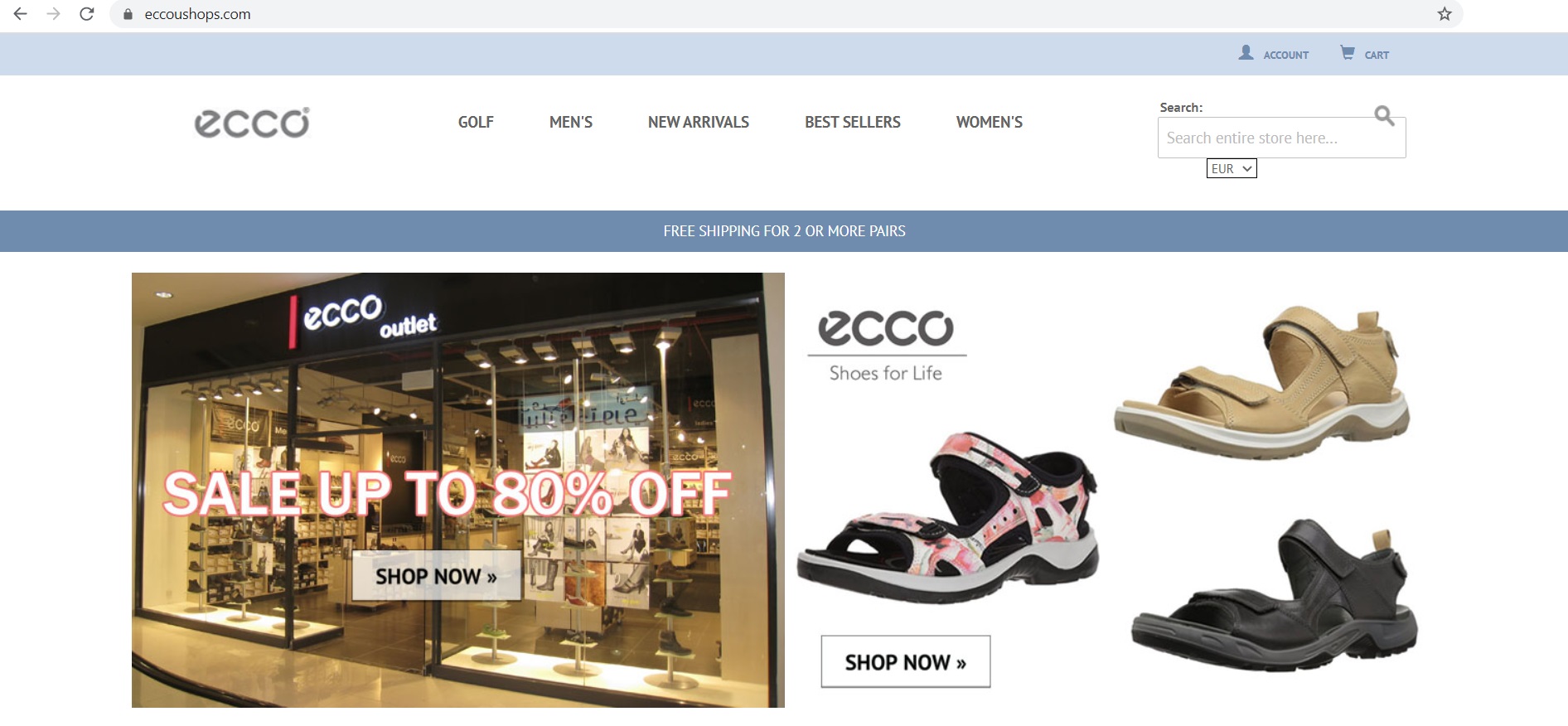Open the WOMEN'S menu
Screen dimensions: 1568x726
pyautogui.click(x=990, y=122)
